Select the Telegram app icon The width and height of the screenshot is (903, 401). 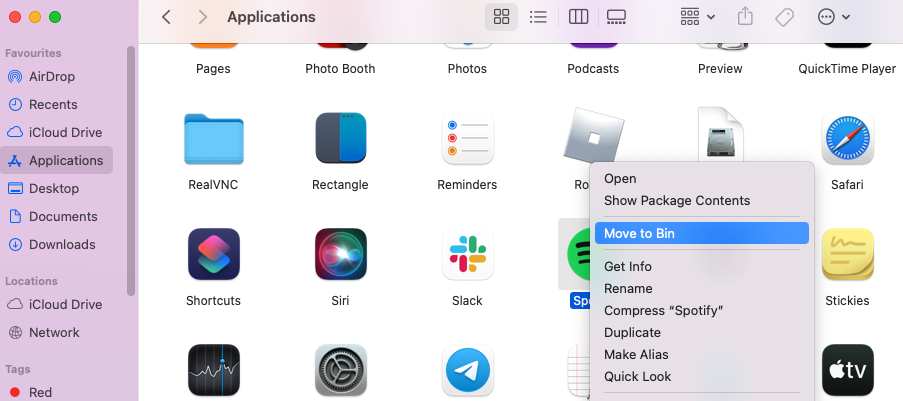(468, 370)
